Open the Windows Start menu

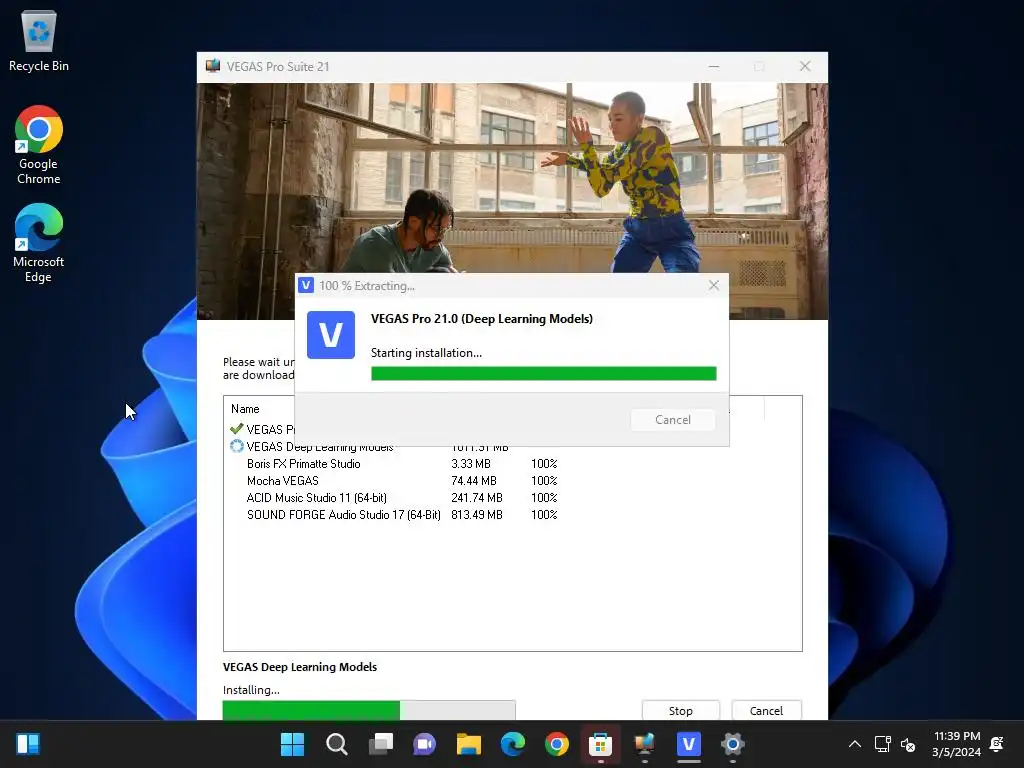coord(292,744)
